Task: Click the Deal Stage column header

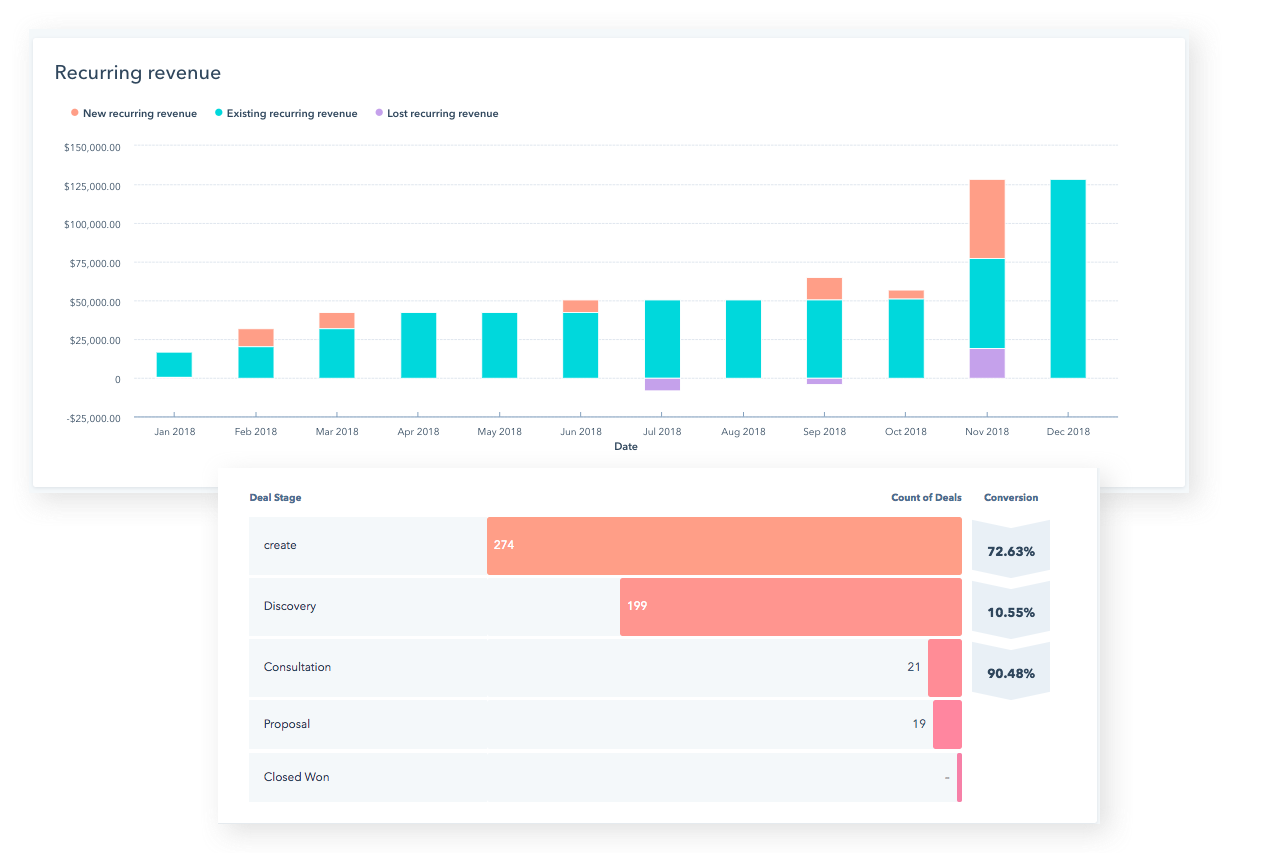Action: click(x=275, y=498)
